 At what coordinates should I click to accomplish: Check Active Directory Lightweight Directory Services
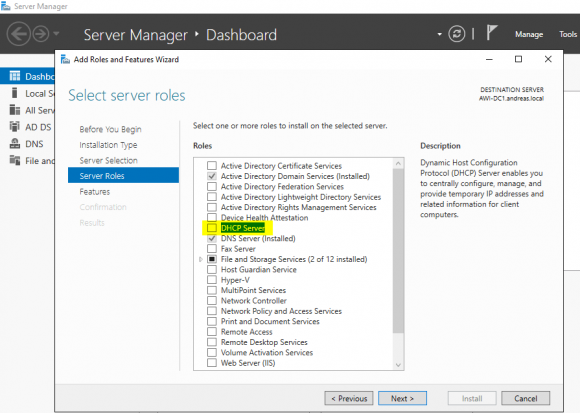[212, 196]
